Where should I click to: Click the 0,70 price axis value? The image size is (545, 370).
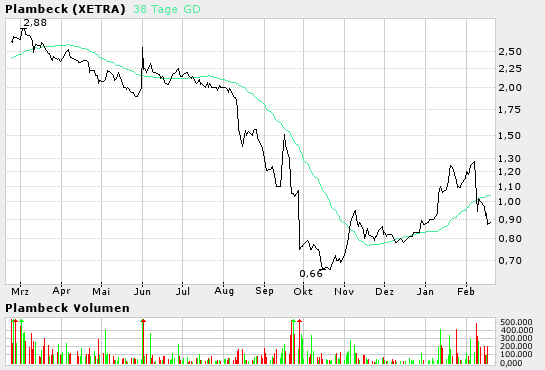(x=510, y=261)
